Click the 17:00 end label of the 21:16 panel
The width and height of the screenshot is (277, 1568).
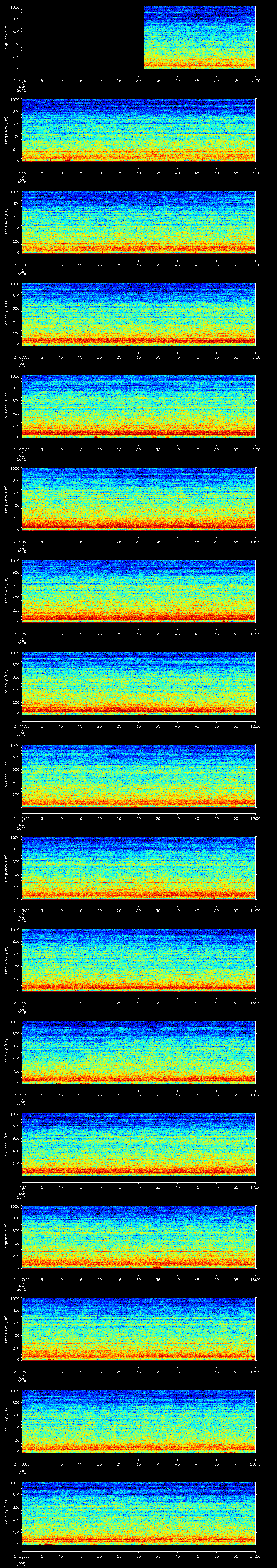(x=255, y=1187)
